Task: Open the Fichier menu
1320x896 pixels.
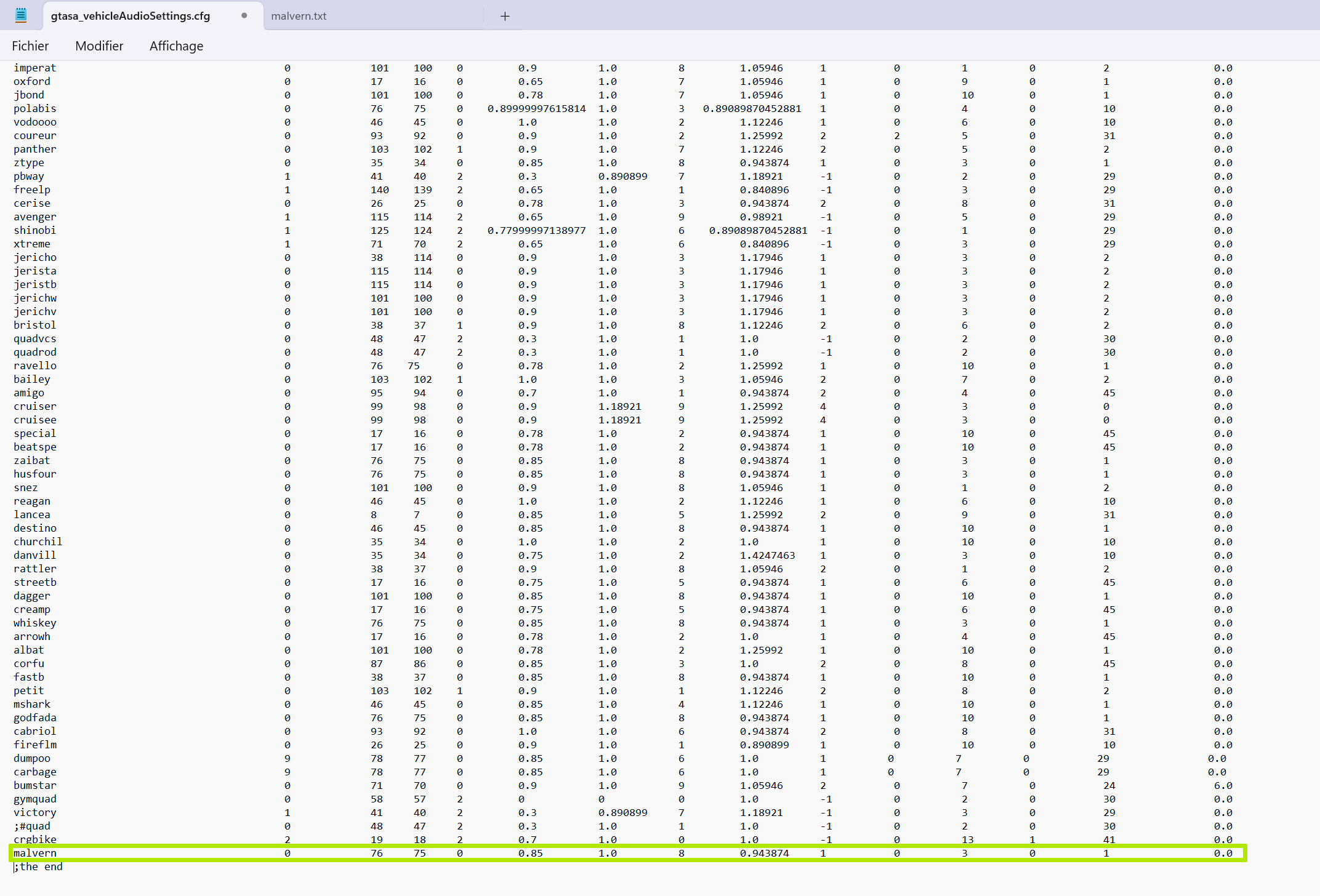Action: [30, 46]
